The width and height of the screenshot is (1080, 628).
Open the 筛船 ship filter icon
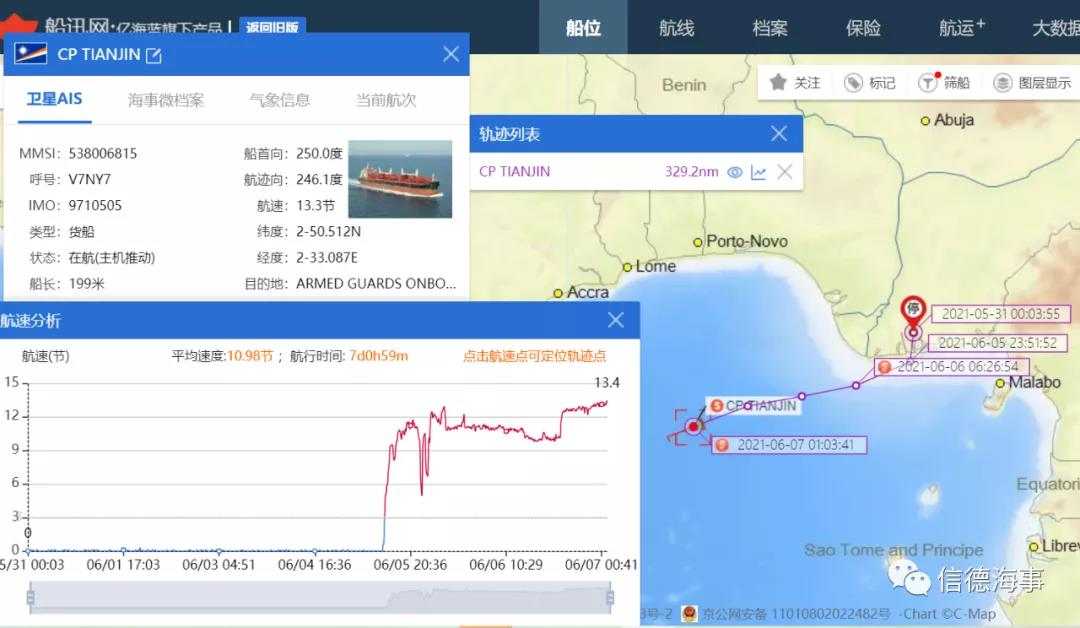[928, 82]
